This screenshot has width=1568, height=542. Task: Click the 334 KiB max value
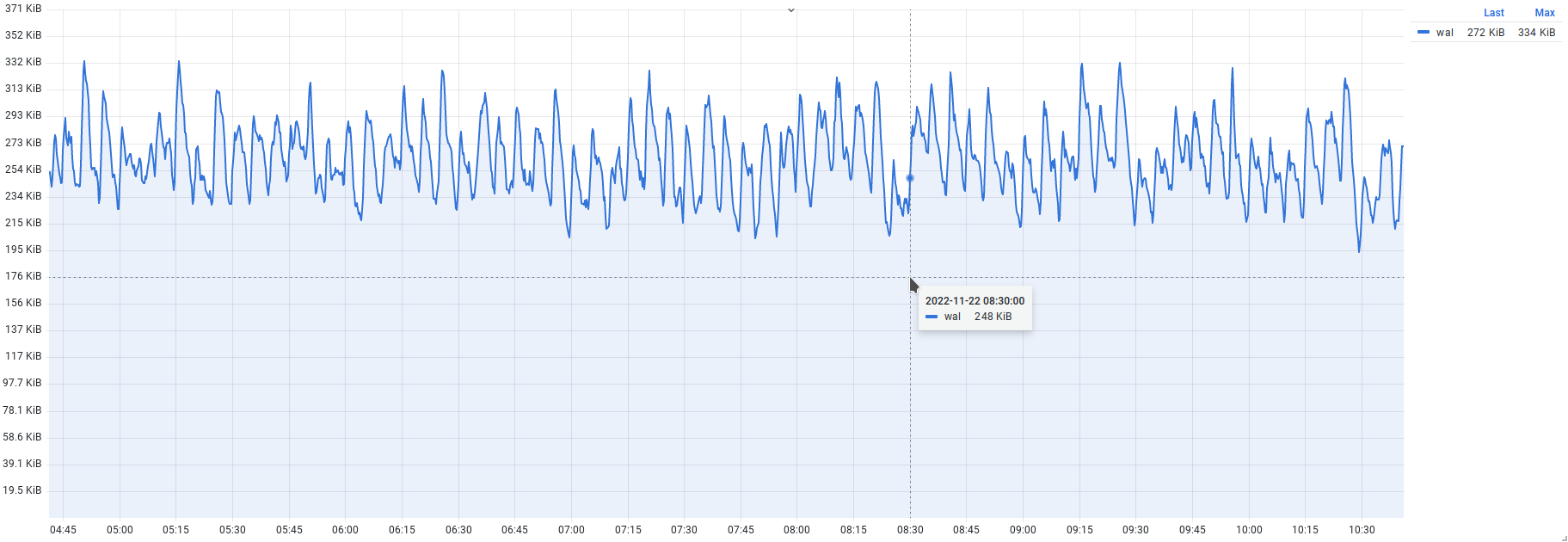click(x=1537, y=33)
